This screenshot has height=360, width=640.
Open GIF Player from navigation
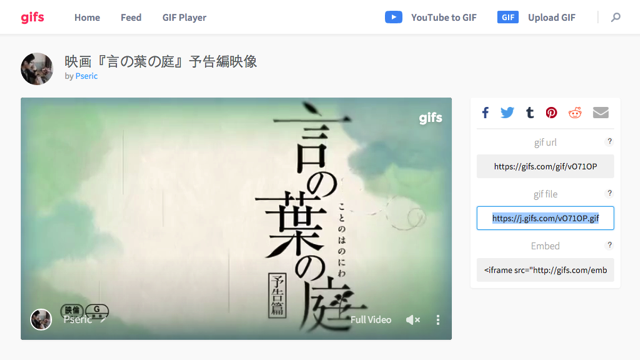coord(184,18)
